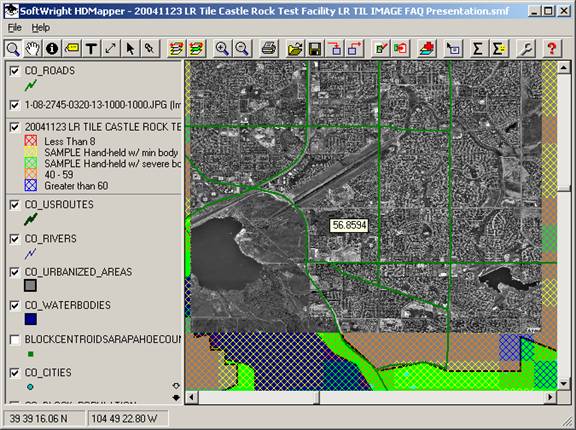Click the red Less Than 8 swatch
This screenshot has height=430, width=576.
(x=30, y=141)
